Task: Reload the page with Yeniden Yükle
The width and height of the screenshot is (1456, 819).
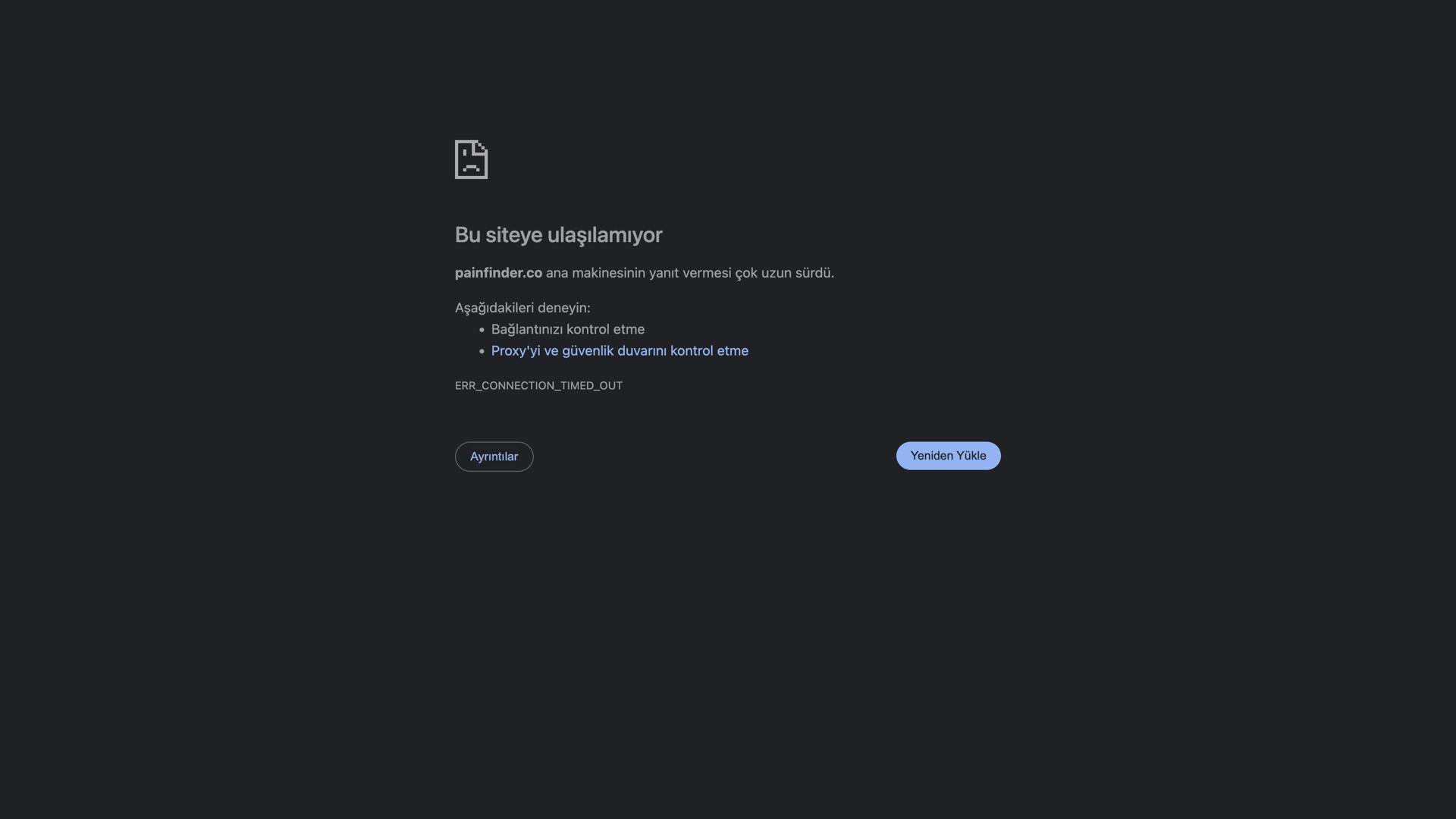Action: point(948,456)
